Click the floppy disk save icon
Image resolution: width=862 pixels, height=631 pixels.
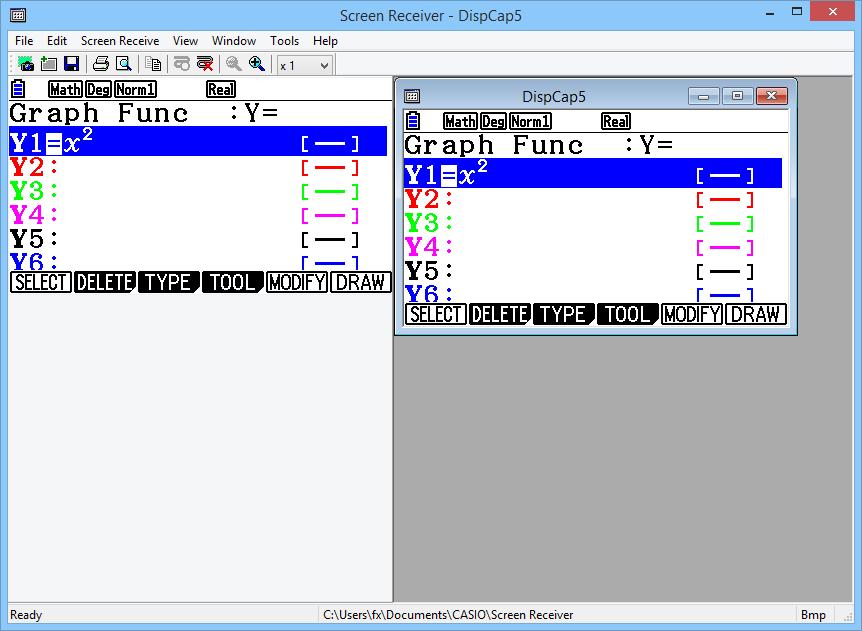coord(71,64)
